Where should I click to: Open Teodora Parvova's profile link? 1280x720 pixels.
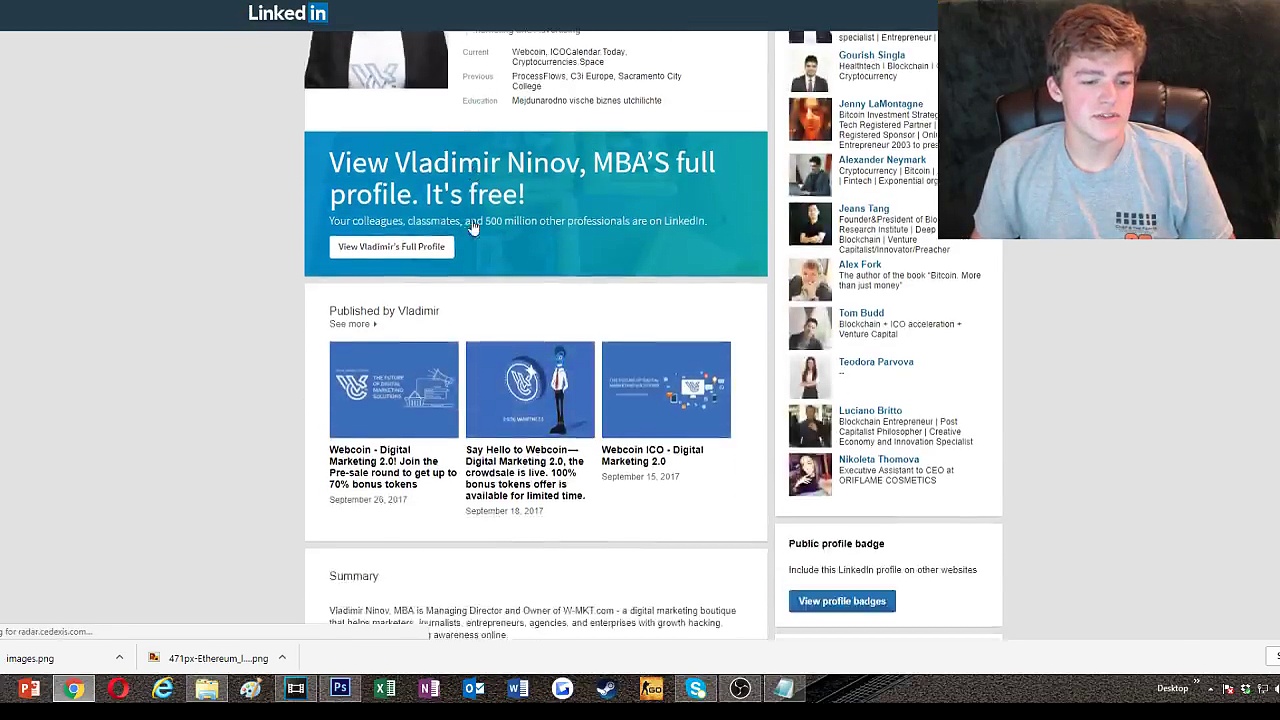click(876, 362)
